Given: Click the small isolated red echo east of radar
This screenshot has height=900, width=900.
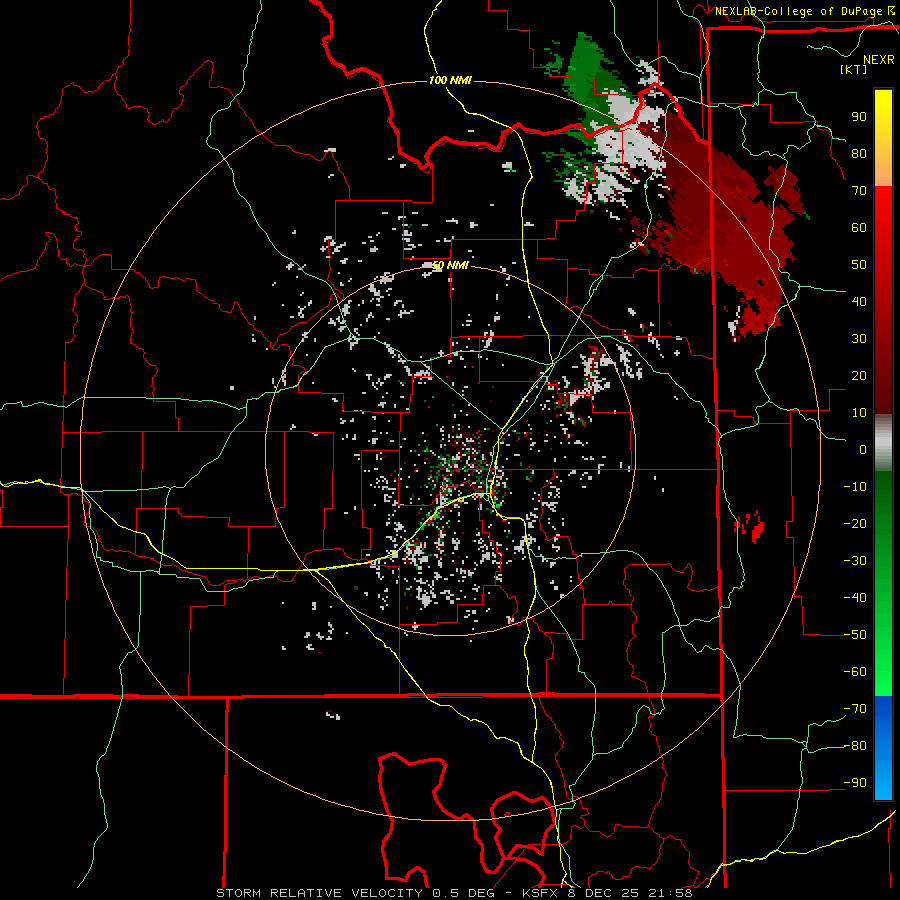Looking at the screenshot, I should (751, 526).
